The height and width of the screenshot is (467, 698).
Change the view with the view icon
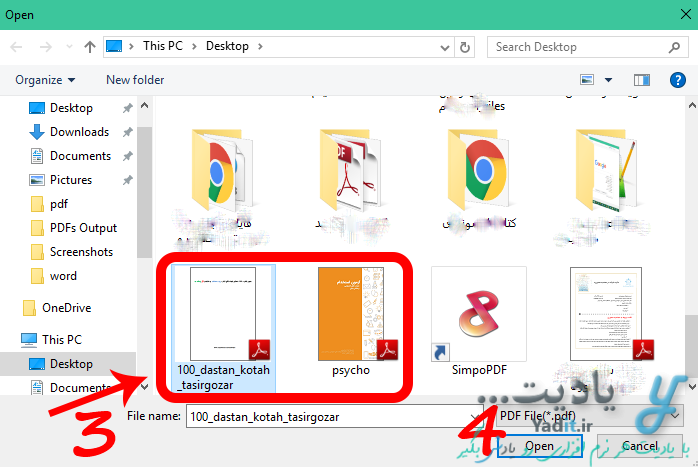[587, 80]
